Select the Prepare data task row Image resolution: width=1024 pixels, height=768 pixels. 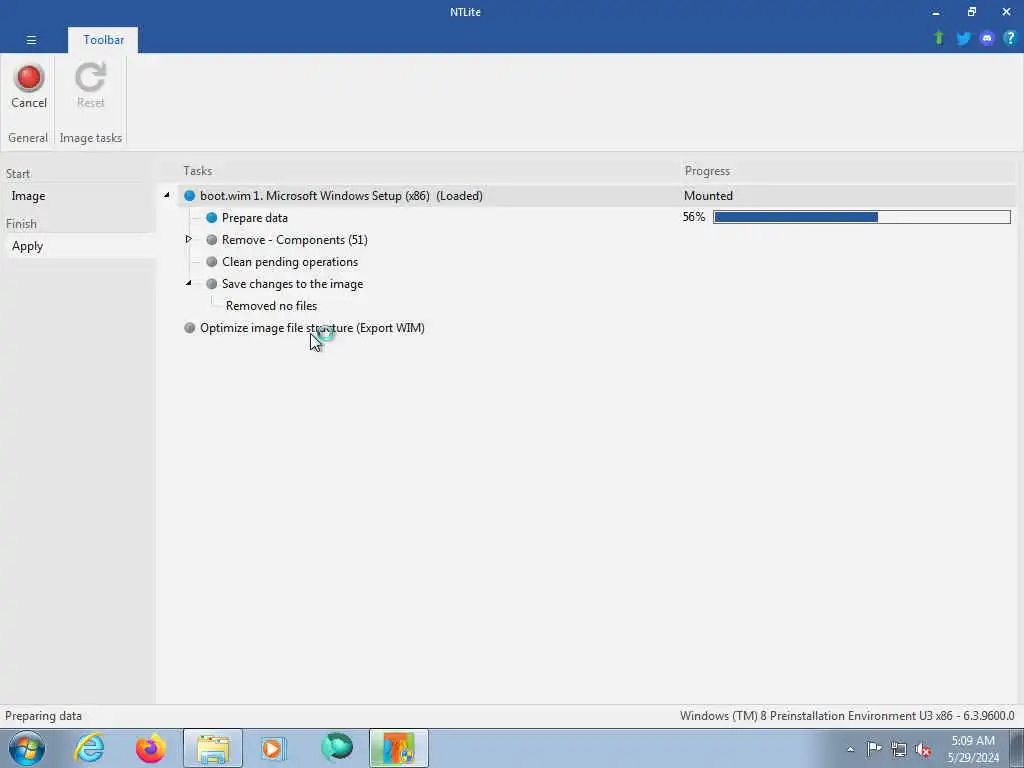(x=255, y=217)
